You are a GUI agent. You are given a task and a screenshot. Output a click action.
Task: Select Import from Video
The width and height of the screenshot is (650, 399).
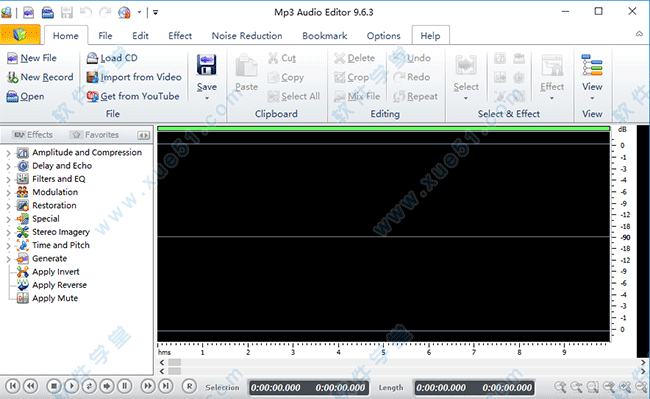[x=134, y=77]
